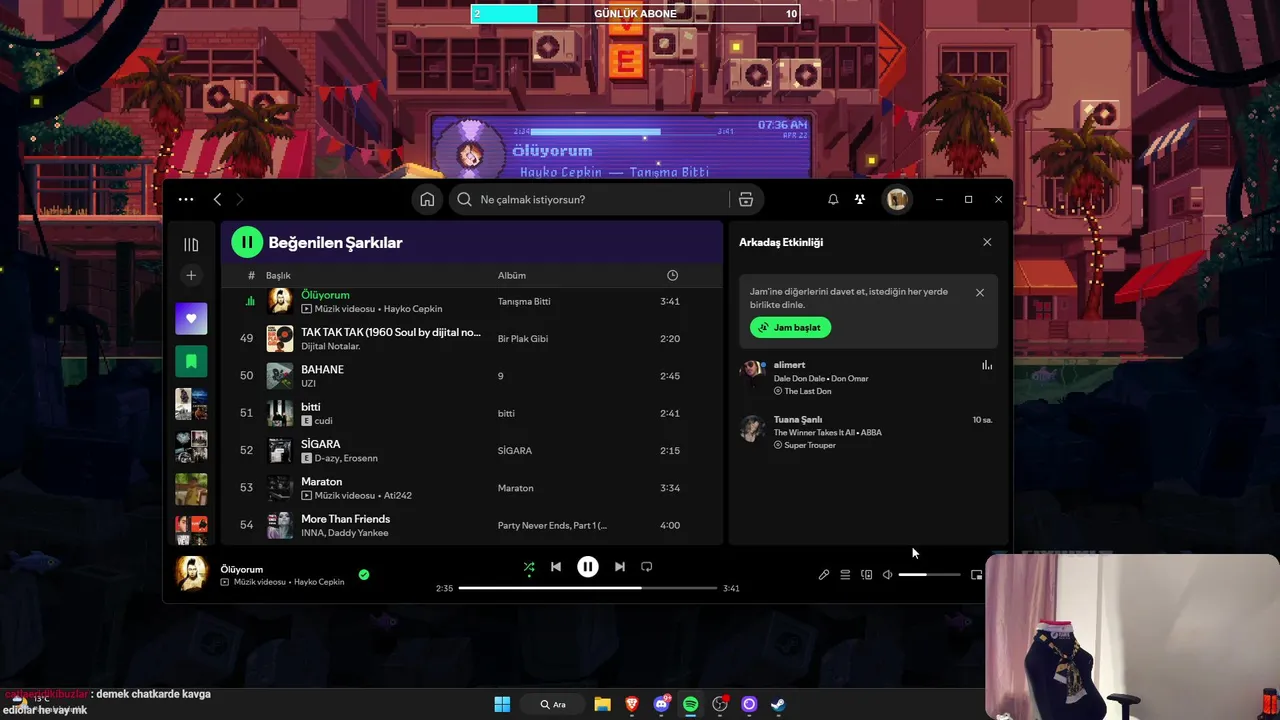Viewport: 1280px width, 720px height.
Task: Open the Bir Plak Gibi album link
Action: [523, 339]
